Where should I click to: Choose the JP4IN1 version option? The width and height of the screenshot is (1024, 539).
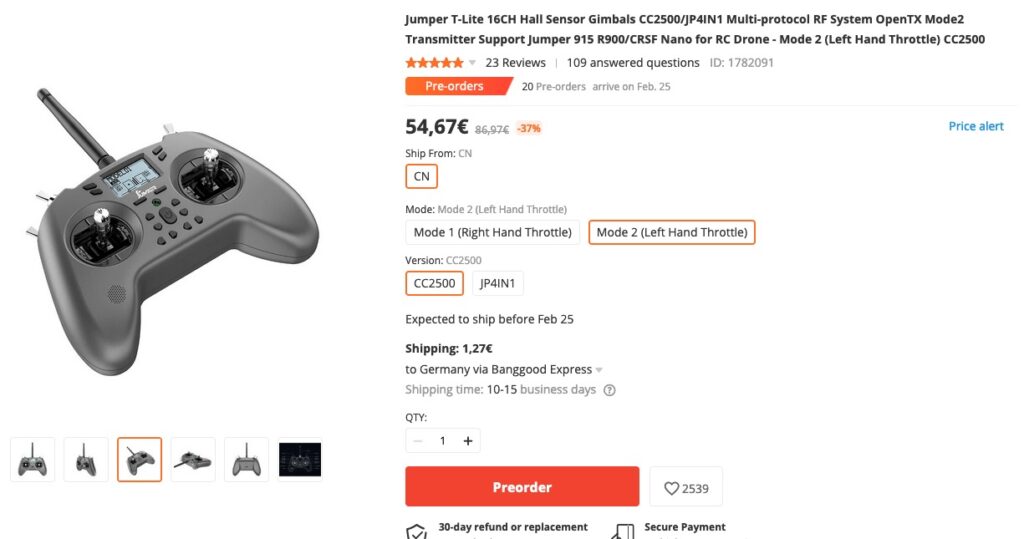pos(497,283)
